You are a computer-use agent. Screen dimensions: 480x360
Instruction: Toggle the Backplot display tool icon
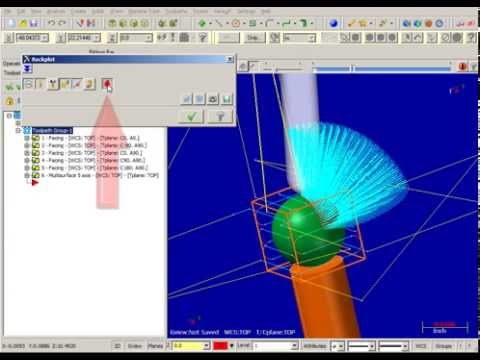53,84
